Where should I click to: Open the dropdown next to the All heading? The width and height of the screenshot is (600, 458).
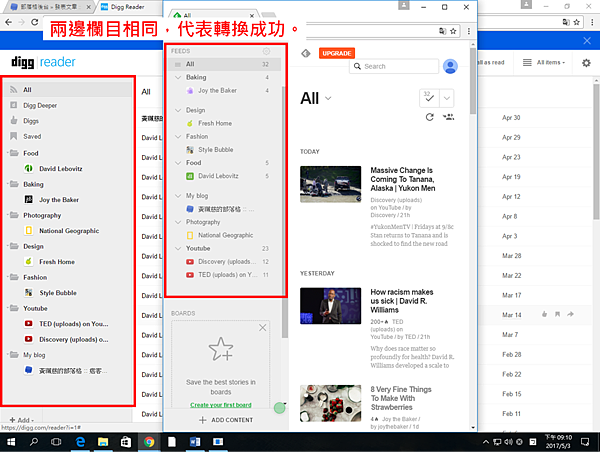pyautogui.click(x=328, y=98)
